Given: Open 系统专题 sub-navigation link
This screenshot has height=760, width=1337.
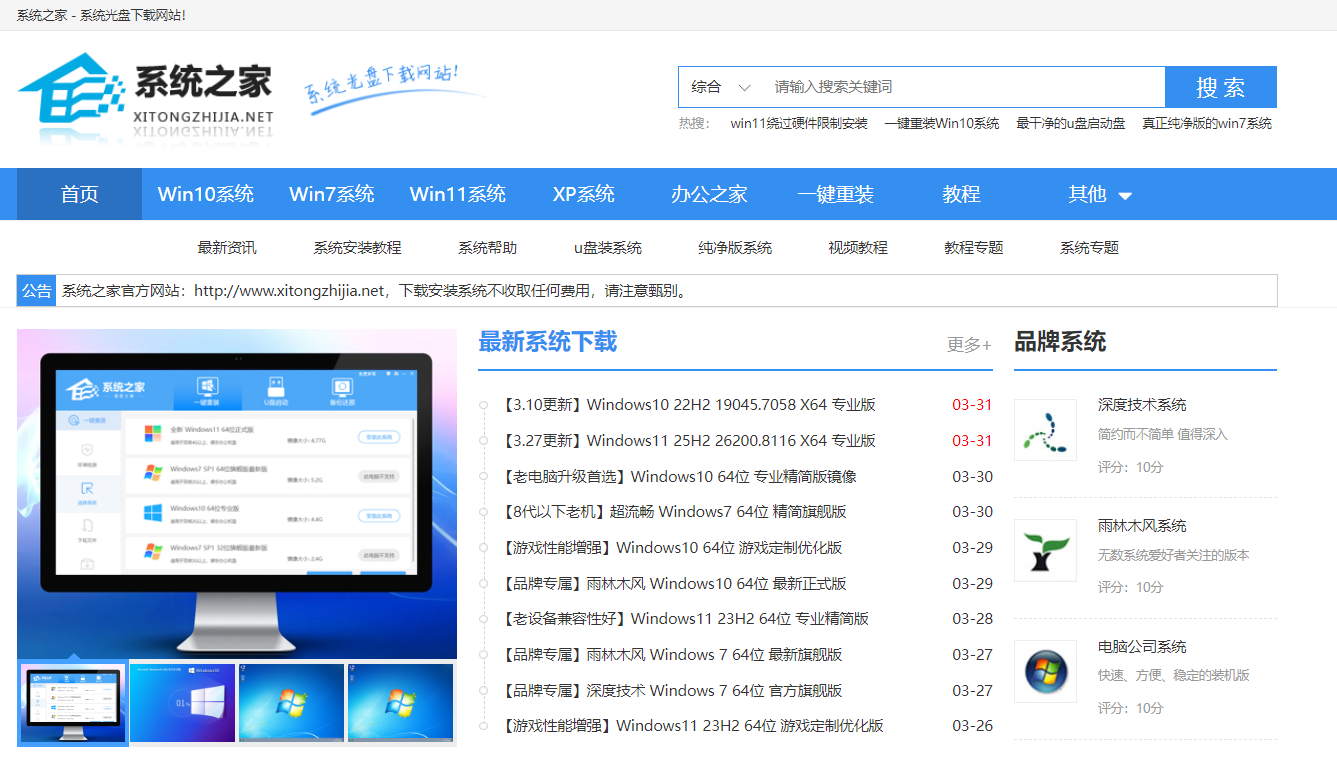Looking at the screenshot, I should coord(1089,247).
